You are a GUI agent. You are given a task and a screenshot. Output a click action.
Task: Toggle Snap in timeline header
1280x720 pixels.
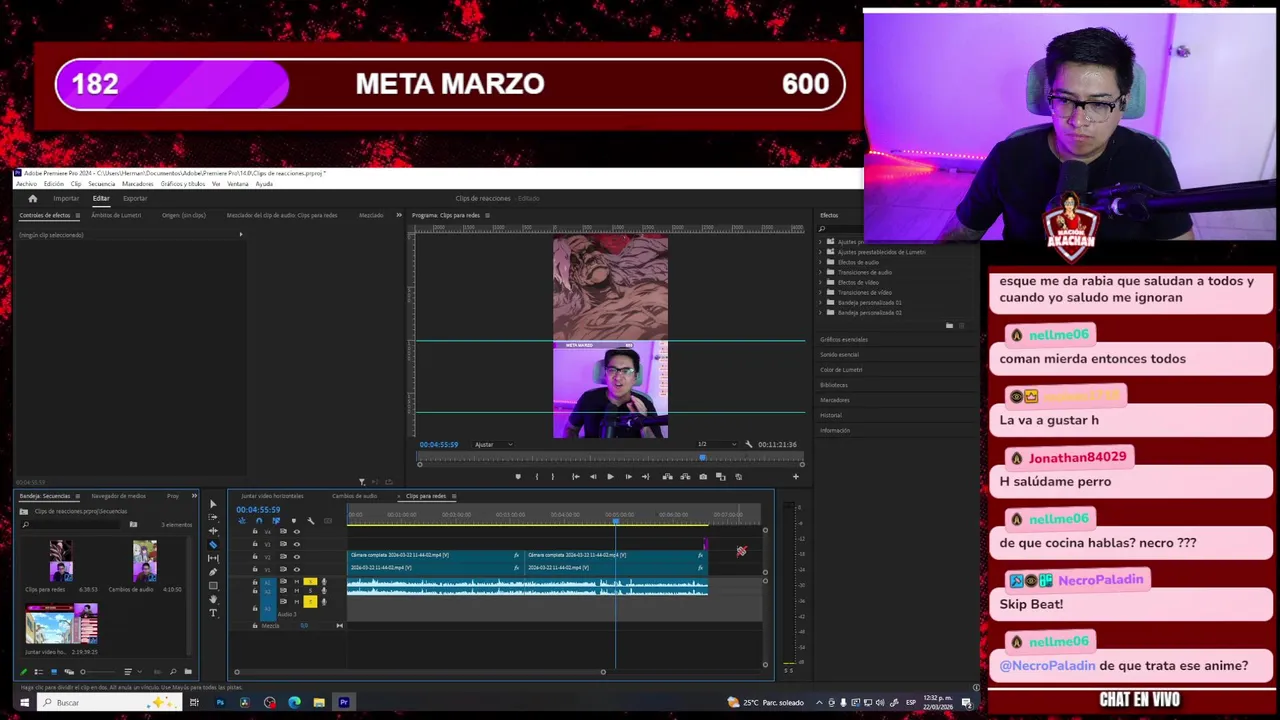pyautogui.click(x=259, y=521)
